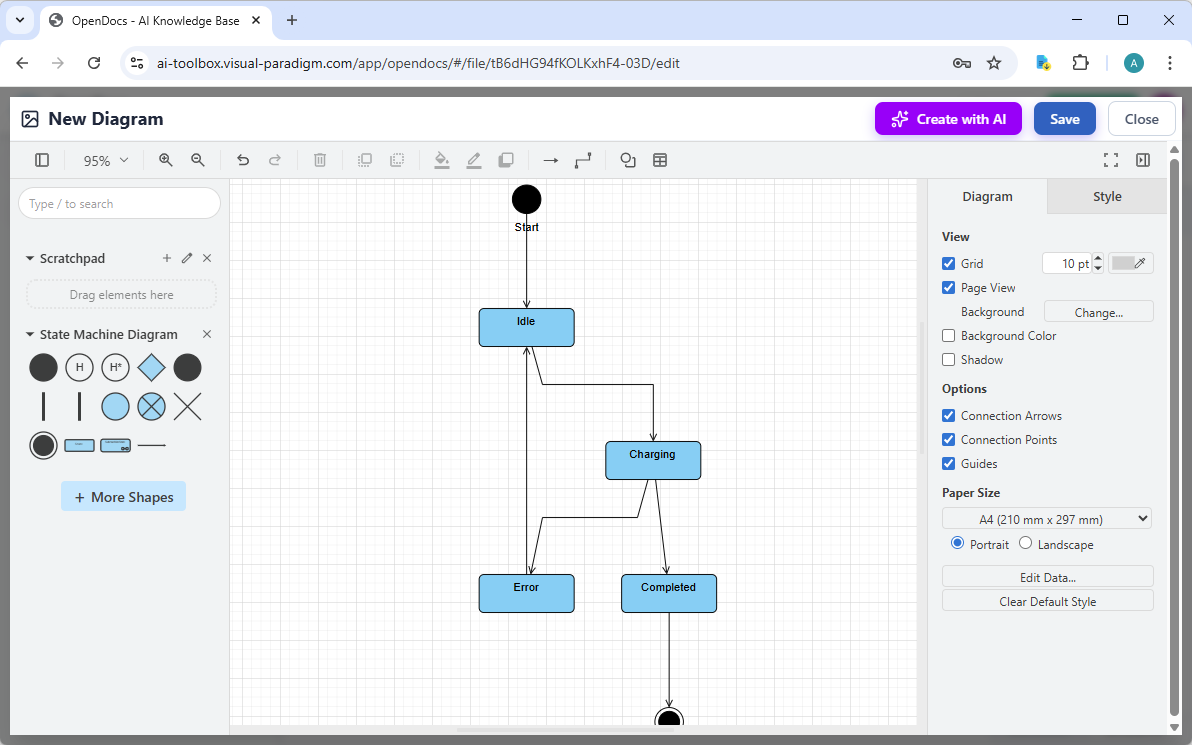Select the Line Color tool

click(474, 160)
